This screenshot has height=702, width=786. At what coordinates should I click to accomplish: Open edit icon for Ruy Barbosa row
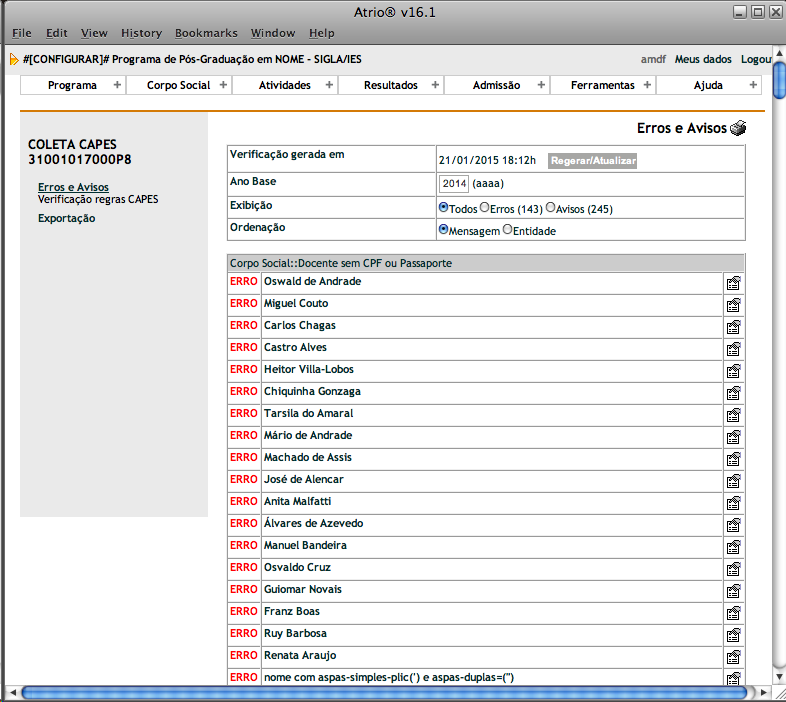click(x=733, y=635)
